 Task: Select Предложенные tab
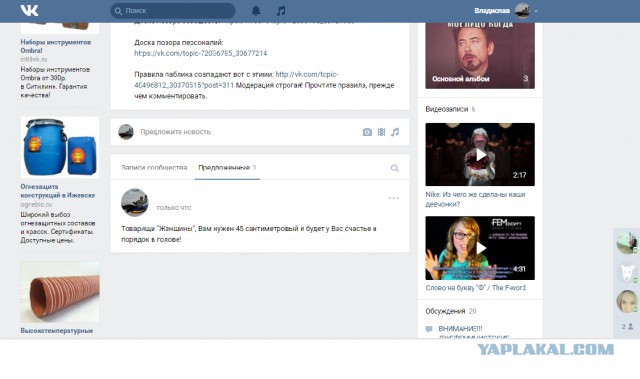pyautogui.click(x=227, y=168)
